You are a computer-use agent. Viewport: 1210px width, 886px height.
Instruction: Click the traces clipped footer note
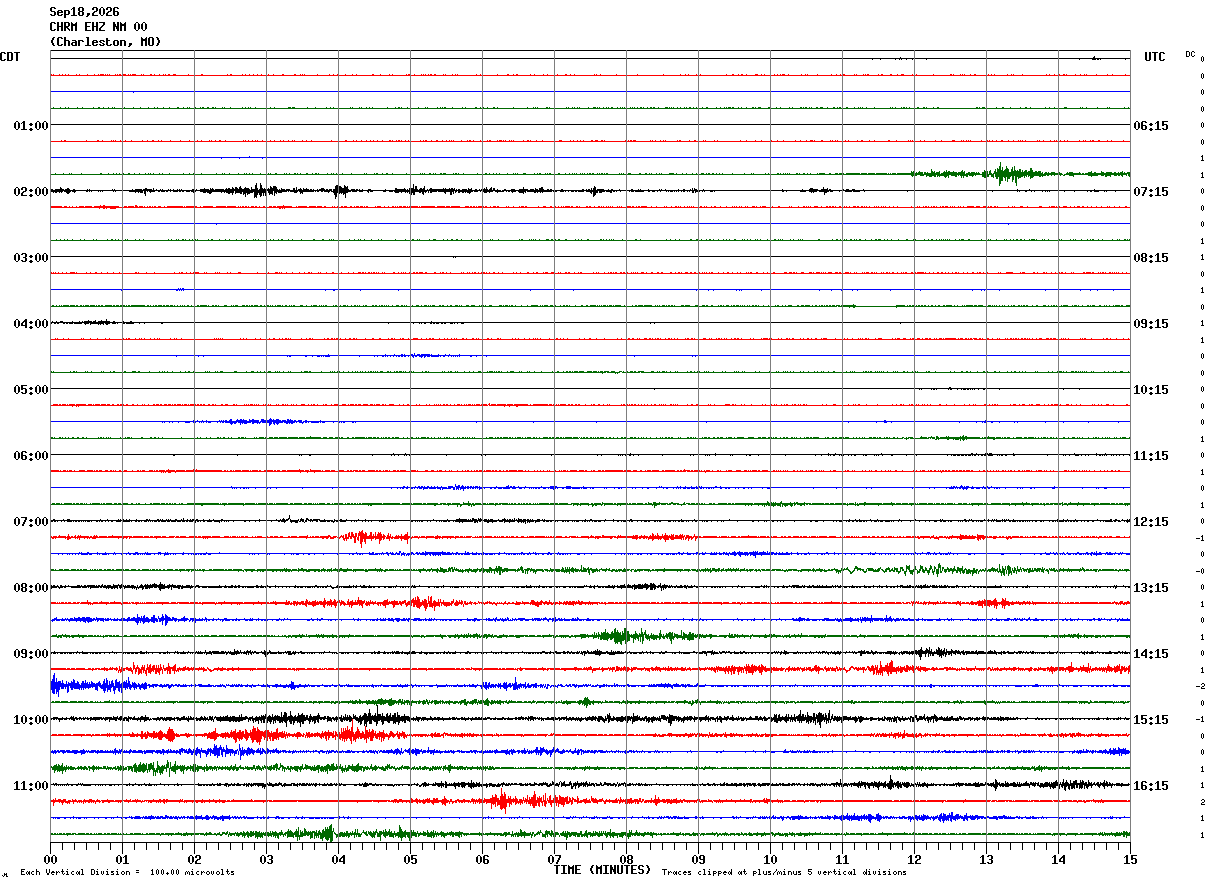point(784,872)
